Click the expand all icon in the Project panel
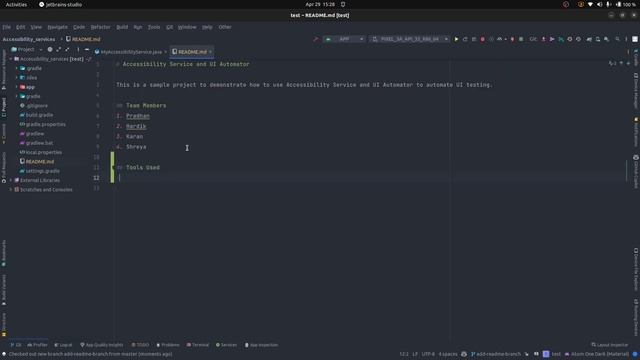 (58, 49)
